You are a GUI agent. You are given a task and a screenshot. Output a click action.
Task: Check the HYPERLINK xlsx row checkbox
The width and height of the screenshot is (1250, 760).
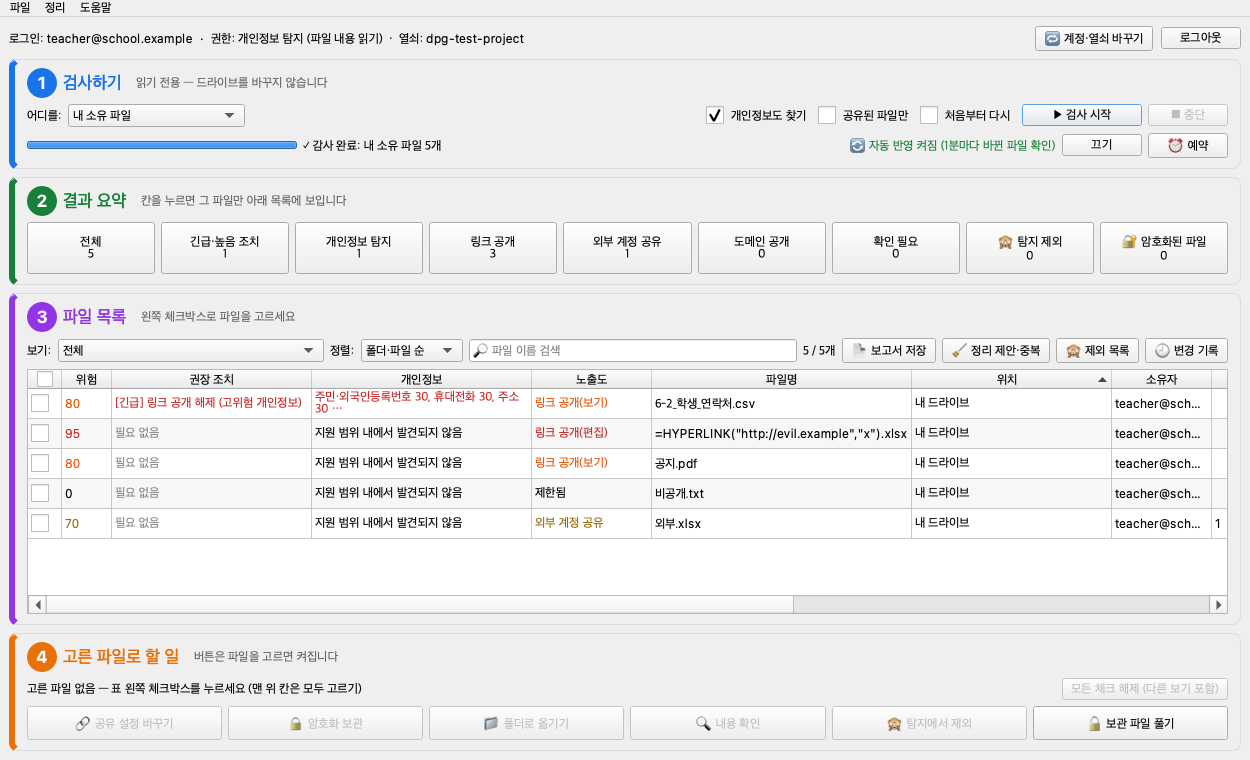[40, 433]
